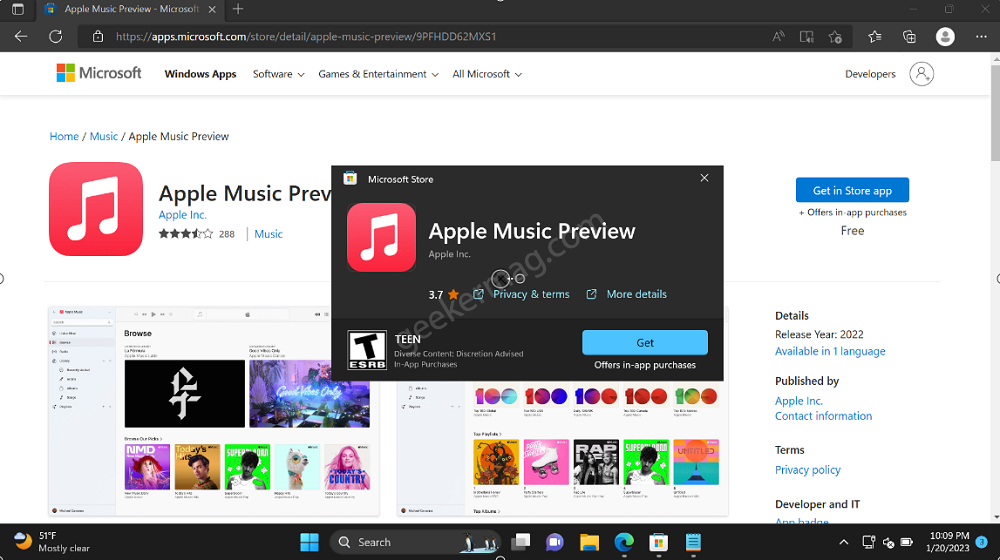Open Privacy & terms link in popup
Viewport: 1000px width, 560px height.
tap(531, 294)
